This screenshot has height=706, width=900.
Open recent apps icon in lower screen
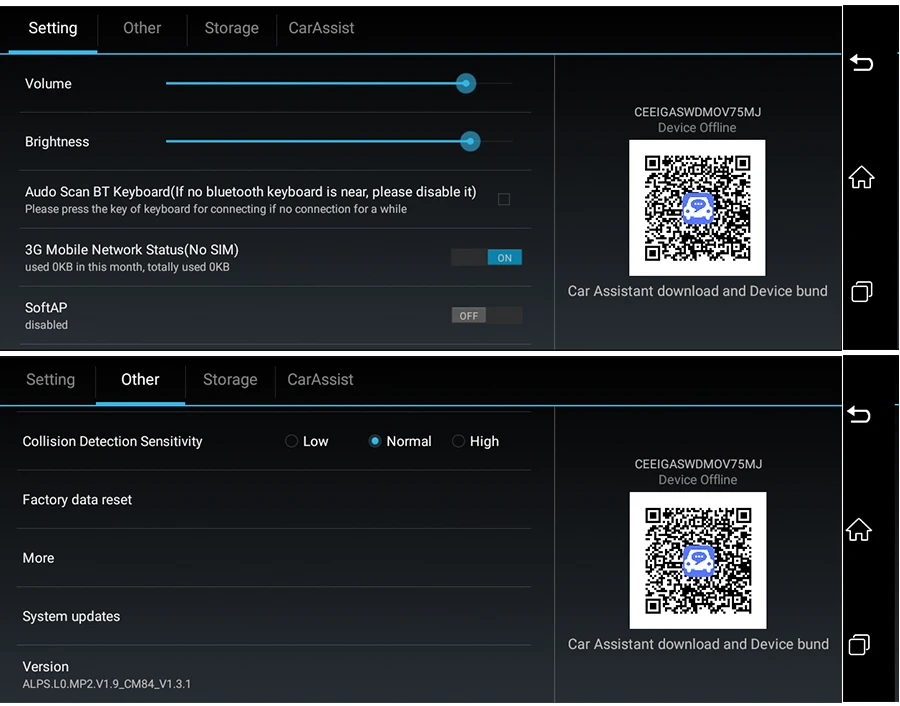coord(859,644)
